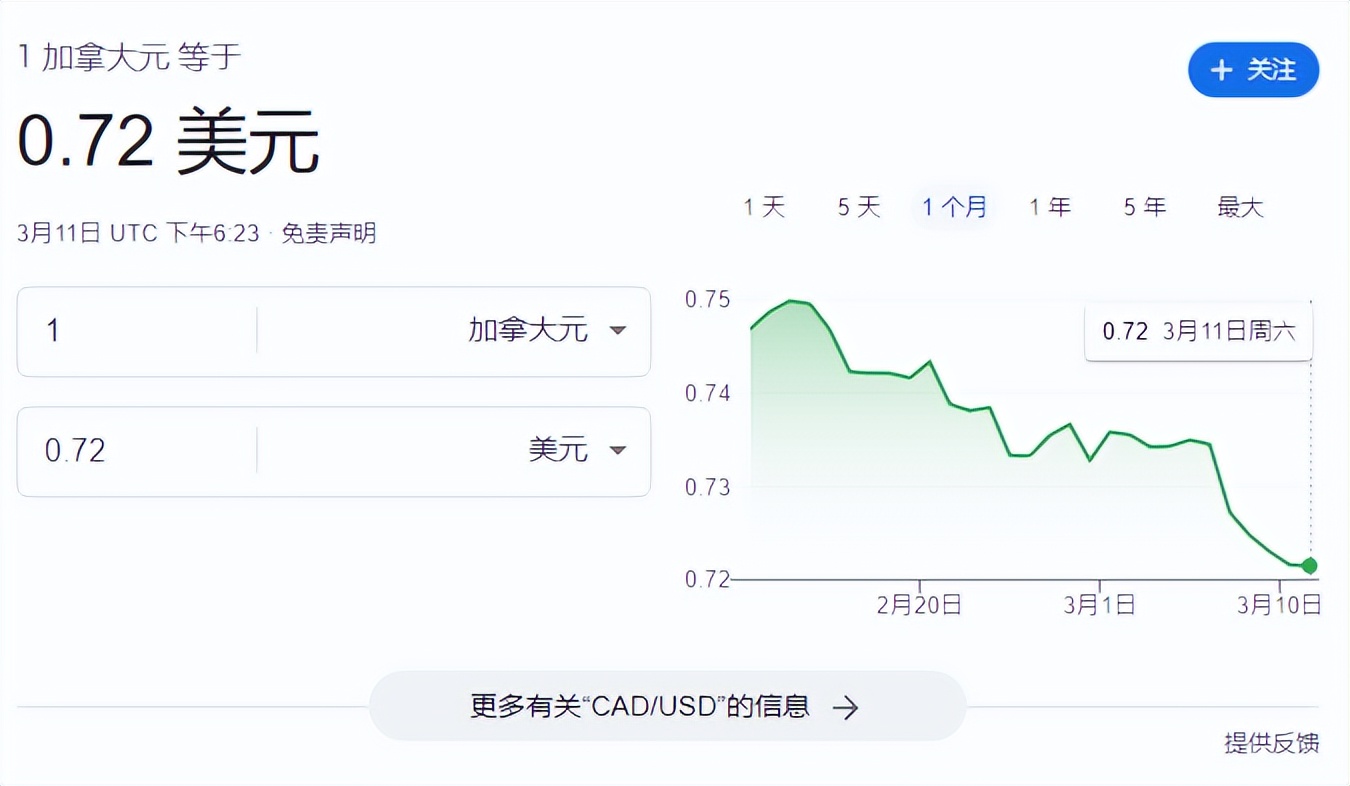
Task: Click the green endpoint dot on the chart
Action: coord(1308,566)
